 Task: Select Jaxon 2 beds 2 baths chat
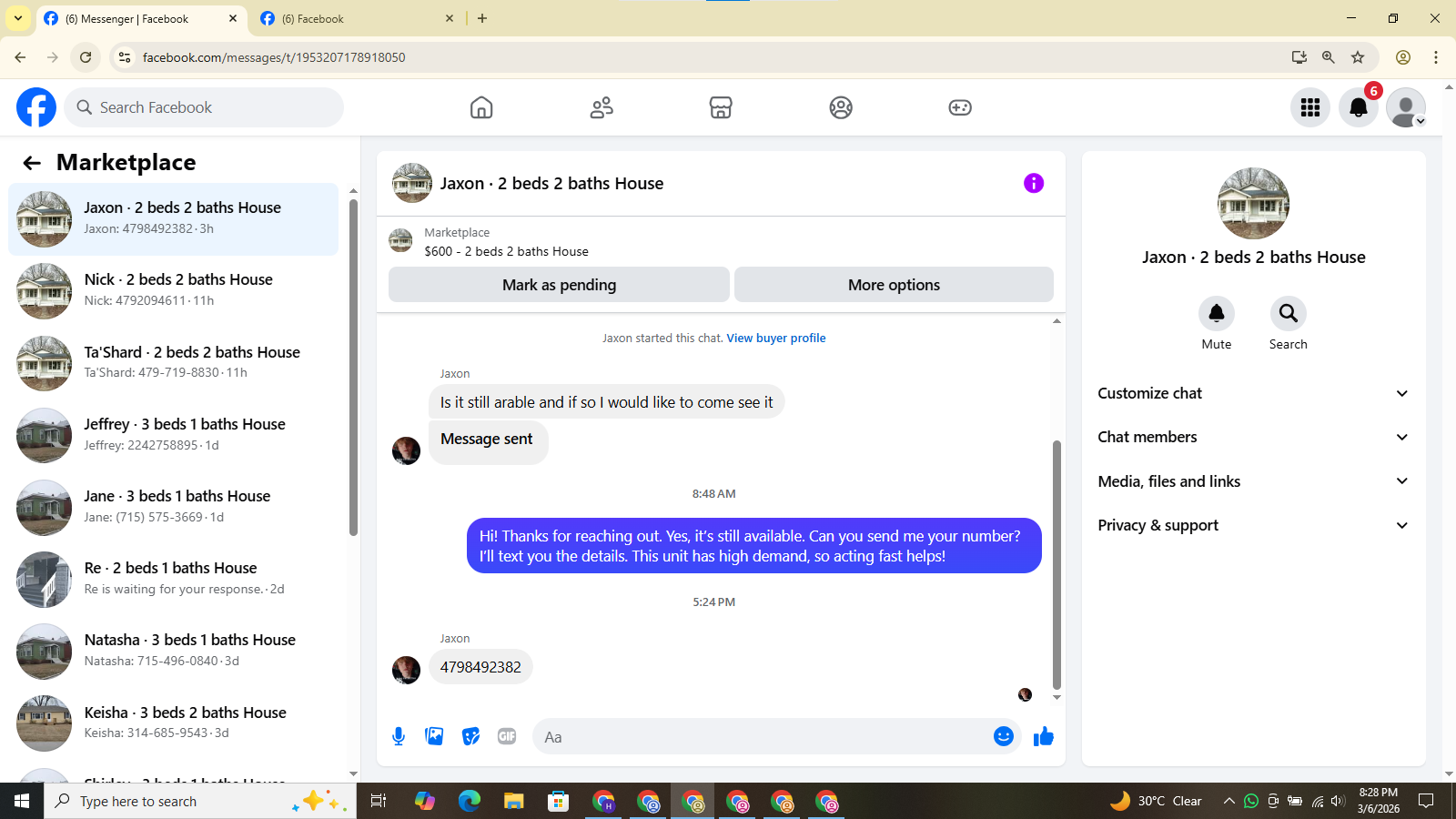pyautogui.click(x=173, y=218)
